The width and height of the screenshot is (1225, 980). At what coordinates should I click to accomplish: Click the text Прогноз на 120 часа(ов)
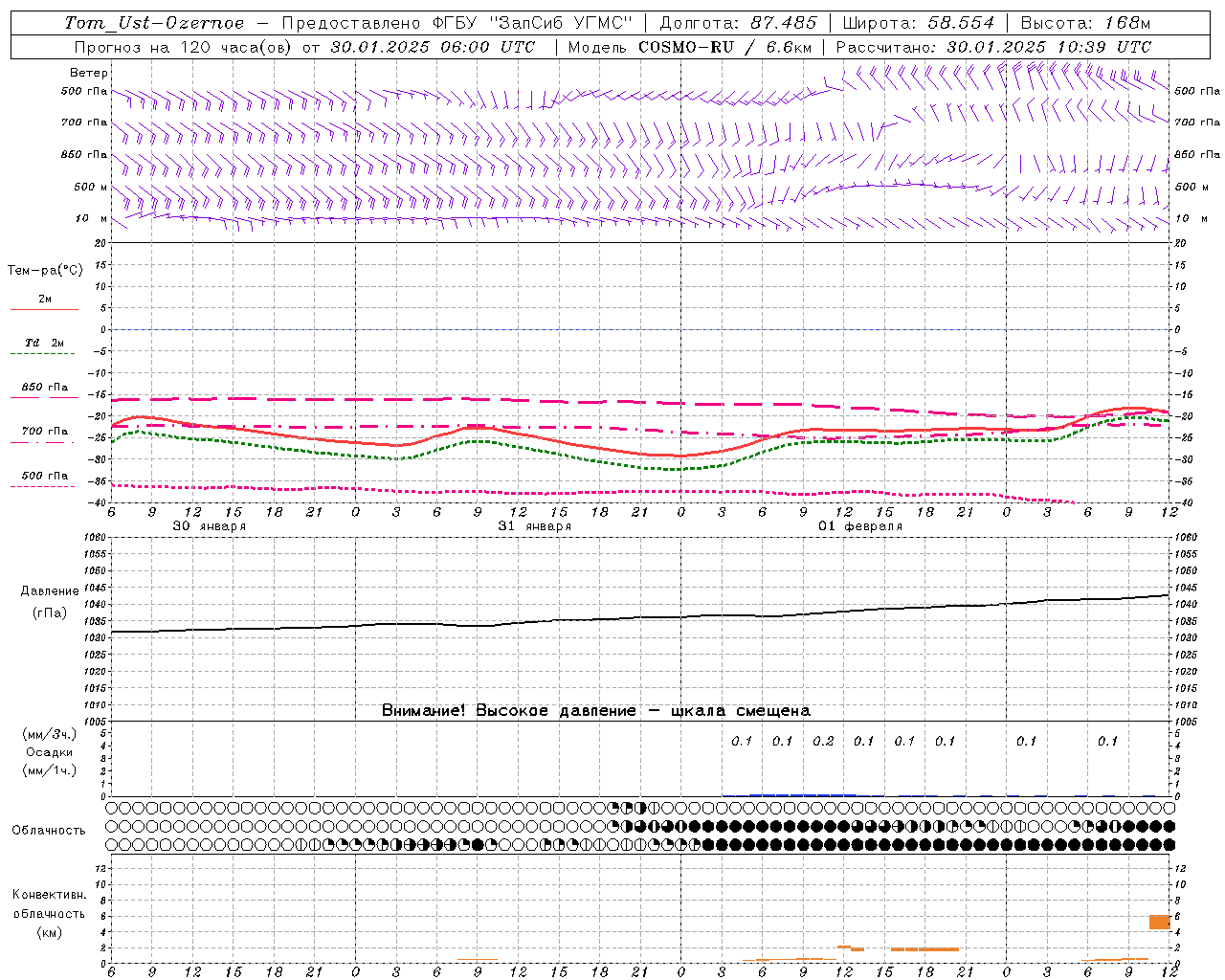184,47
